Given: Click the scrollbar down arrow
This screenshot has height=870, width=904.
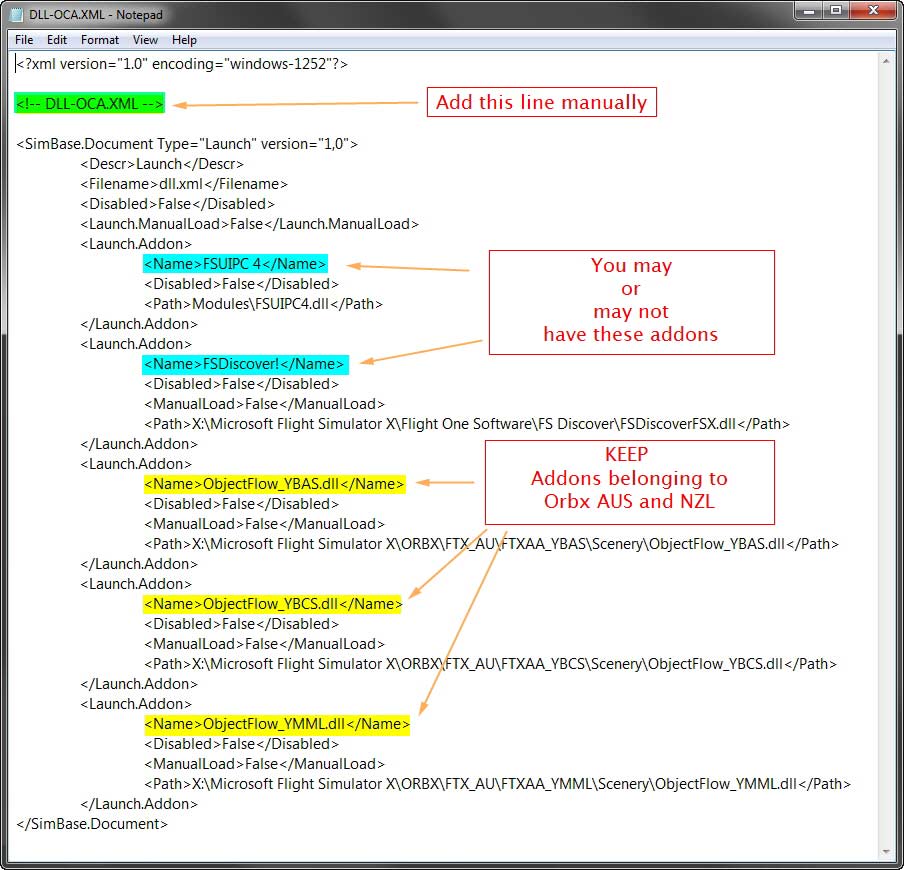Looking at the screenshot, I should (886, 850).
